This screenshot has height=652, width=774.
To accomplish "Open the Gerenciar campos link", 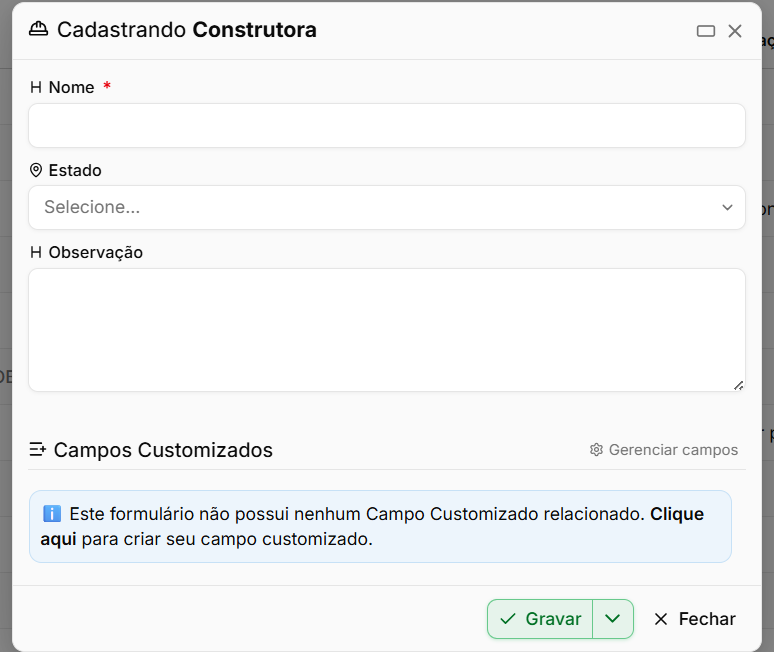I will coord(664,450).
